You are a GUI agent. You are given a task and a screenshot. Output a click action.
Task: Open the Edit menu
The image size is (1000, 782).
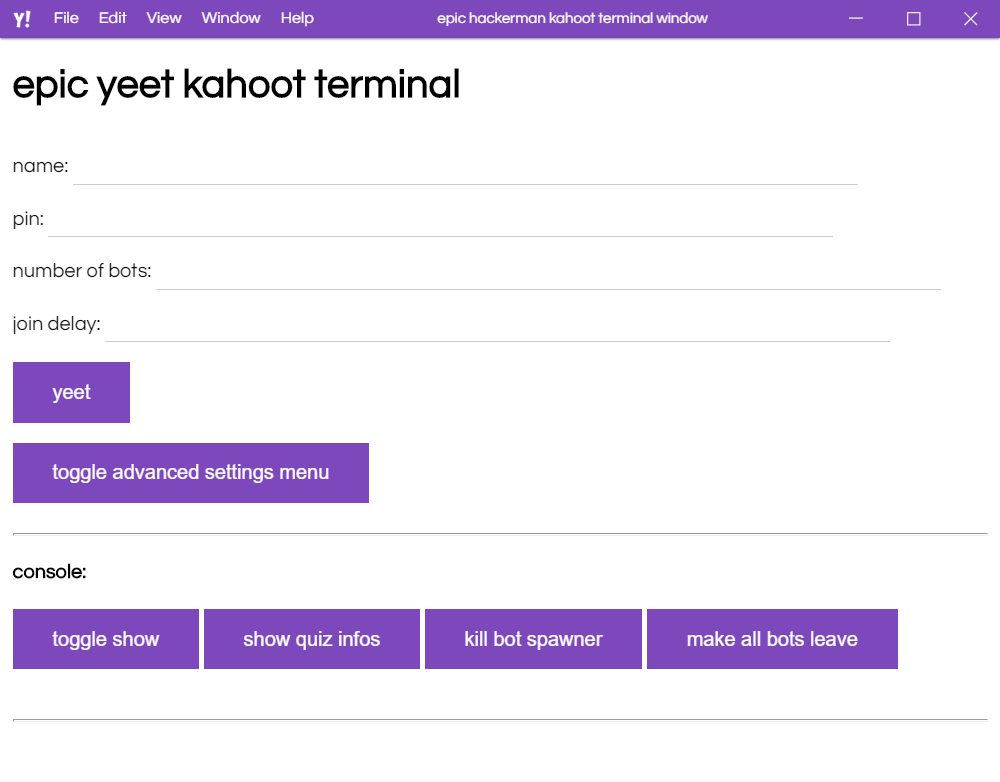pos(112,18)
